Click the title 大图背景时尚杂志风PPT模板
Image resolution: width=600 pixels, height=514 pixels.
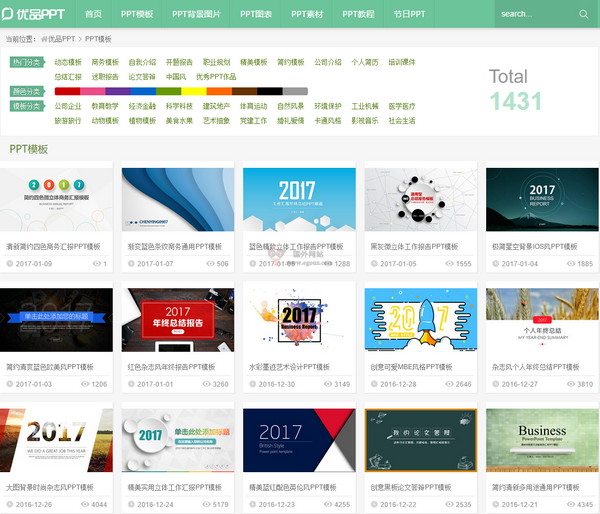(50, 487)
